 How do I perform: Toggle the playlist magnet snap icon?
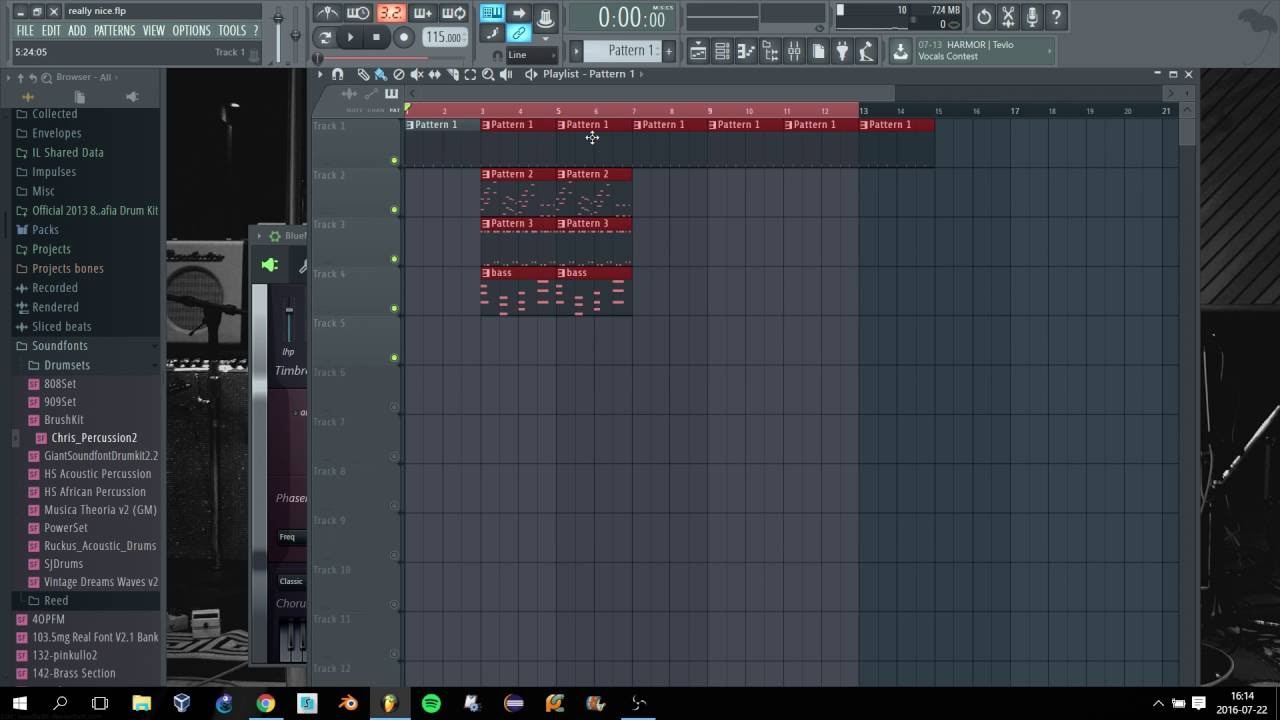pos(338,74)
